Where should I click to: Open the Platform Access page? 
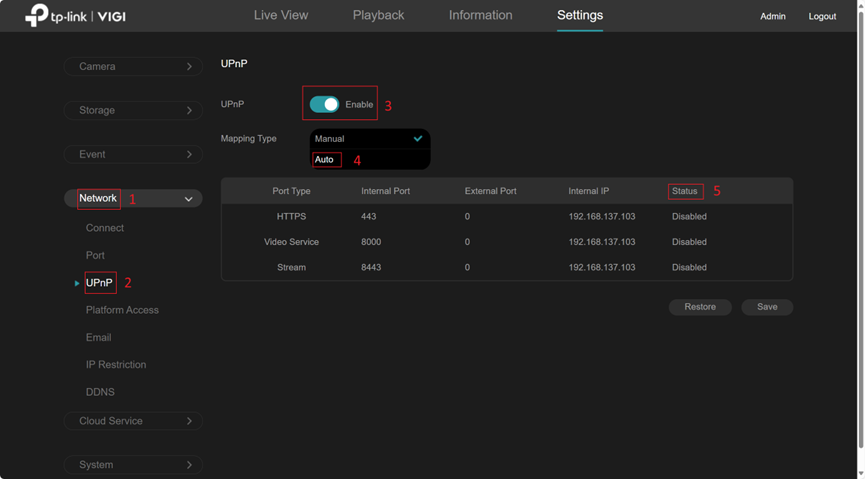click(122, 310)
